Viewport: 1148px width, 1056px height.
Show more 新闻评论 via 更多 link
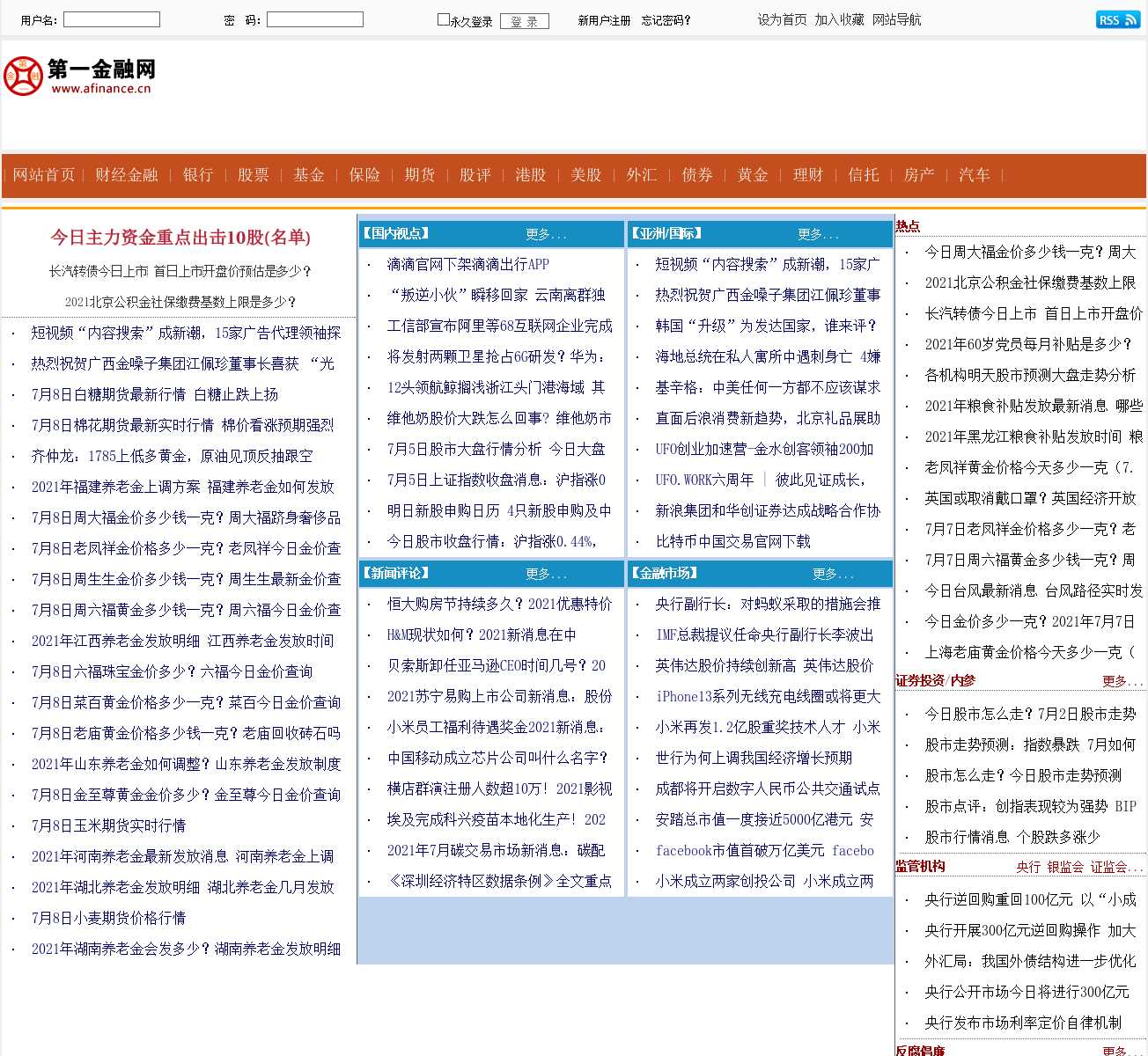coord(546,574)
